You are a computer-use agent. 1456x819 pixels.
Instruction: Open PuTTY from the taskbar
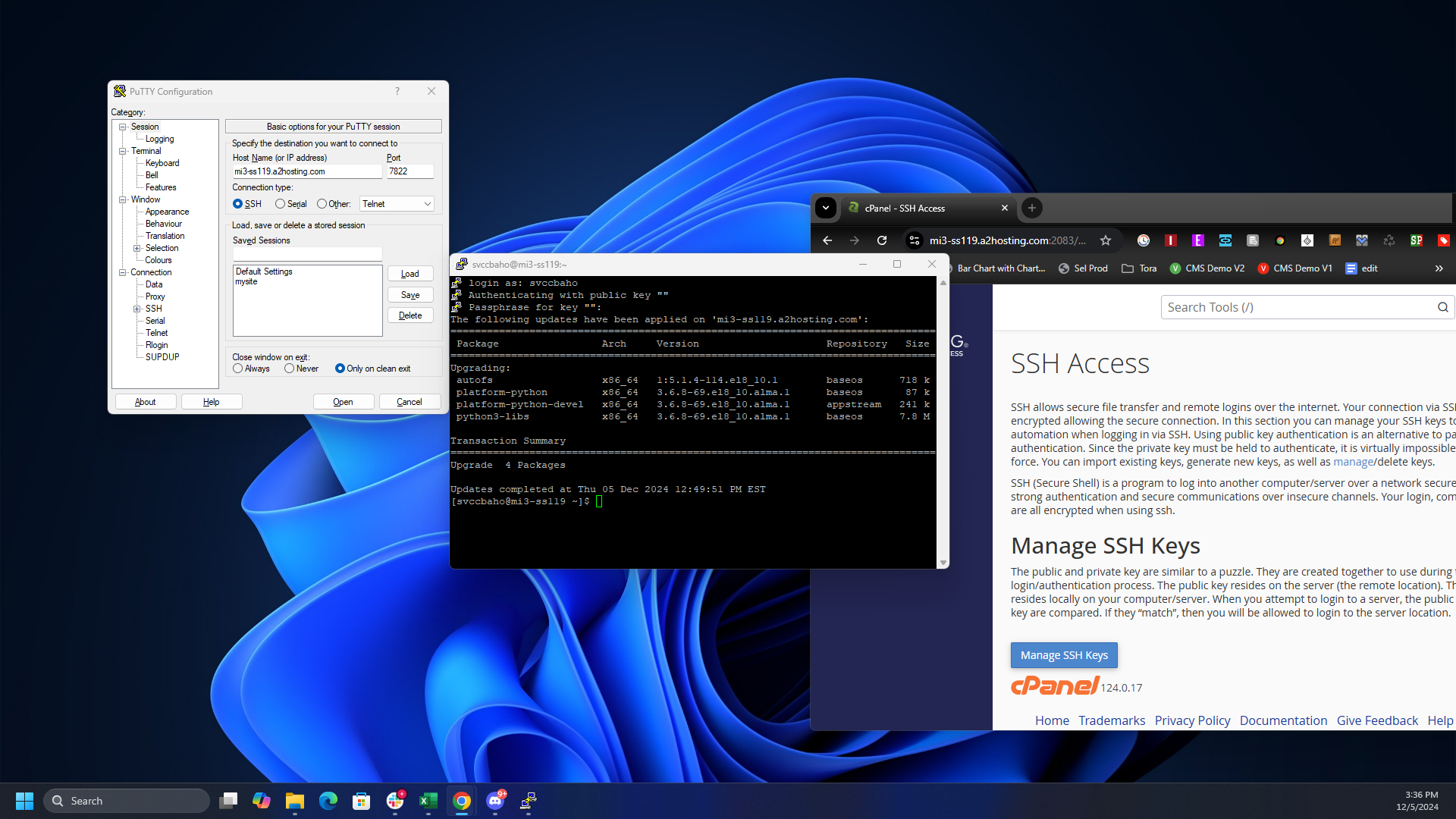coord(529,801)
